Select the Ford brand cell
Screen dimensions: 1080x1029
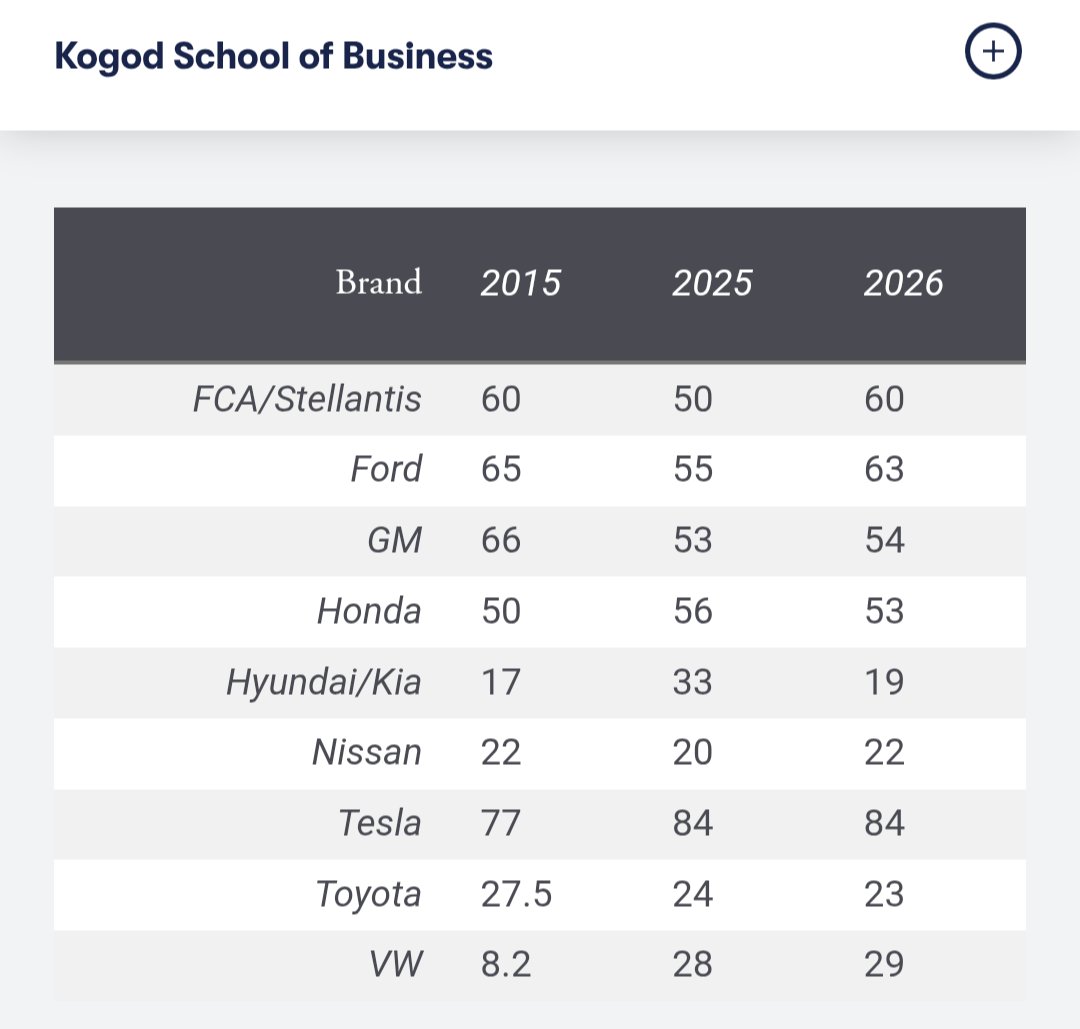[386, 469]
